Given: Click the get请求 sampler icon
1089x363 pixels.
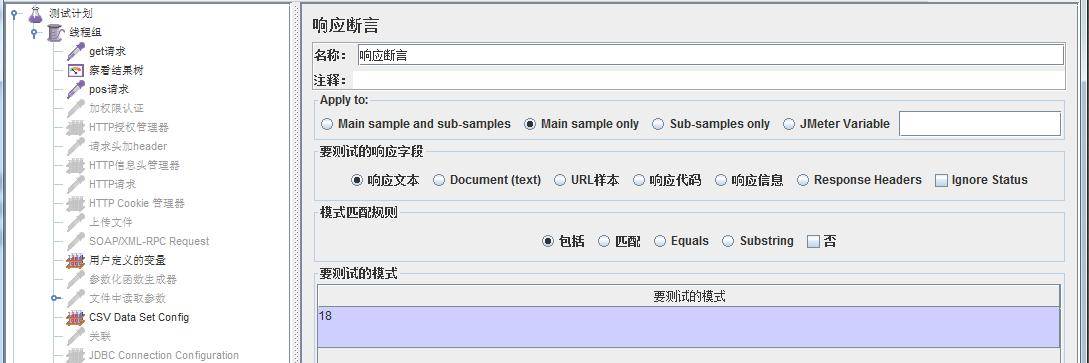Looking at the screenshot, I should (76, 51).
